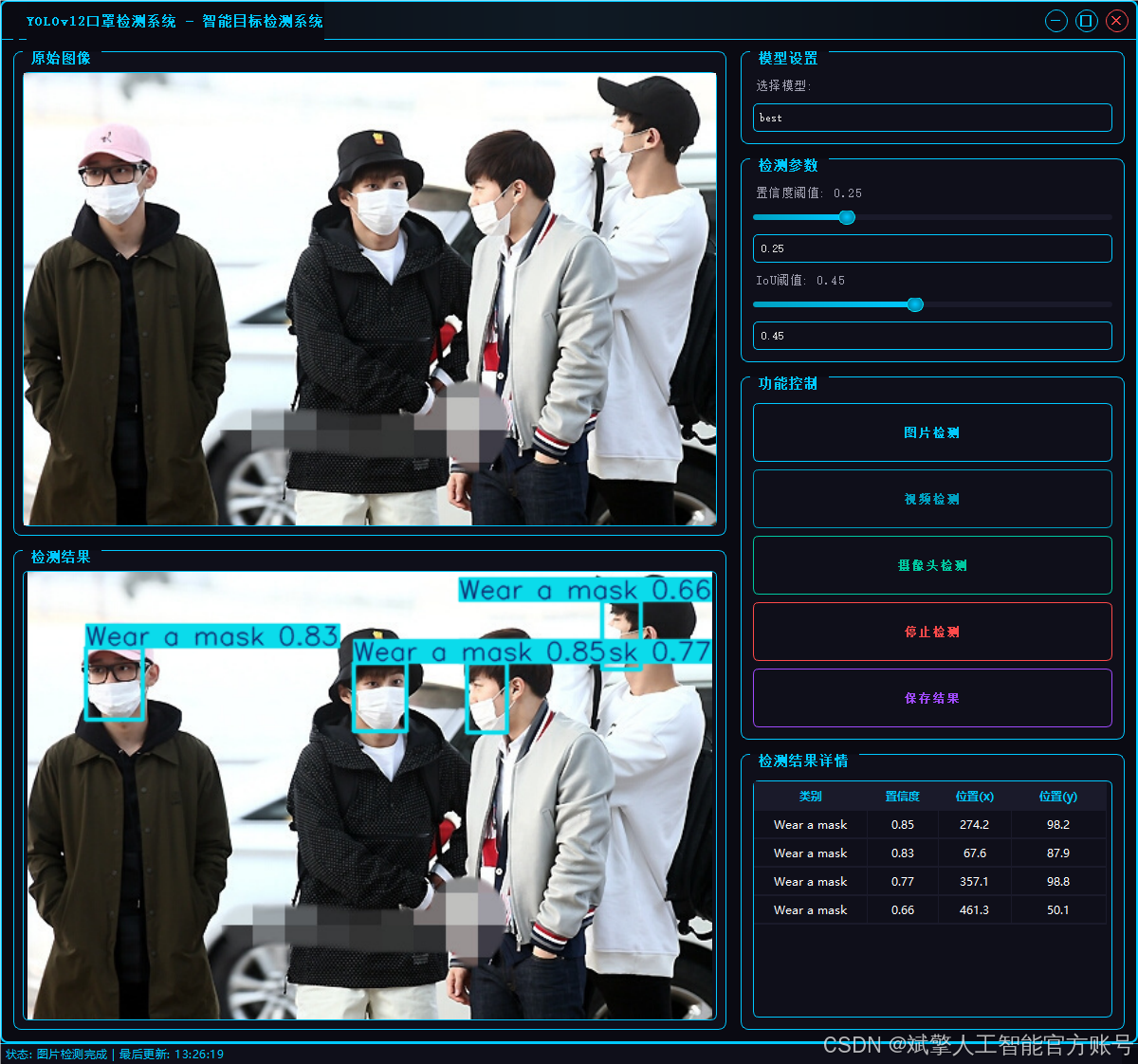Click the 原始图像 original image preview
Image resolution: width=1138 pixels, height=1064 pixels.
tap(370, 299)
